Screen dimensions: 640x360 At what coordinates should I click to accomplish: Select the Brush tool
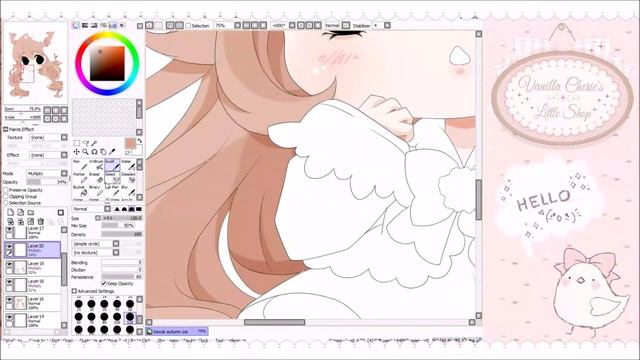tap(112, 165)
